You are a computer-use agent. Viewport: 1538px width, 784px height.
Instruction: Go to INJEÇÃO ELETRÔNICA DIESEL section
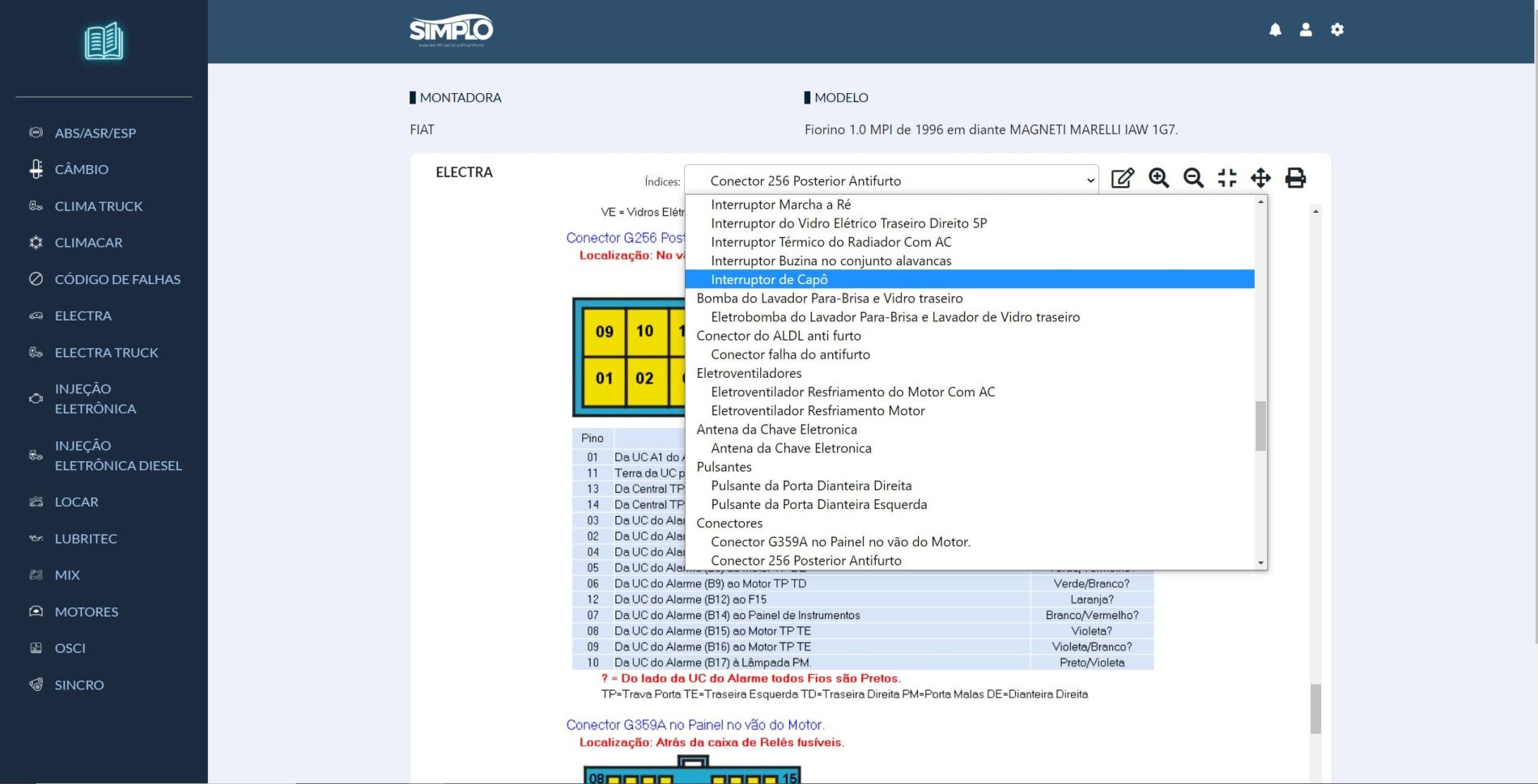(118, 456)
